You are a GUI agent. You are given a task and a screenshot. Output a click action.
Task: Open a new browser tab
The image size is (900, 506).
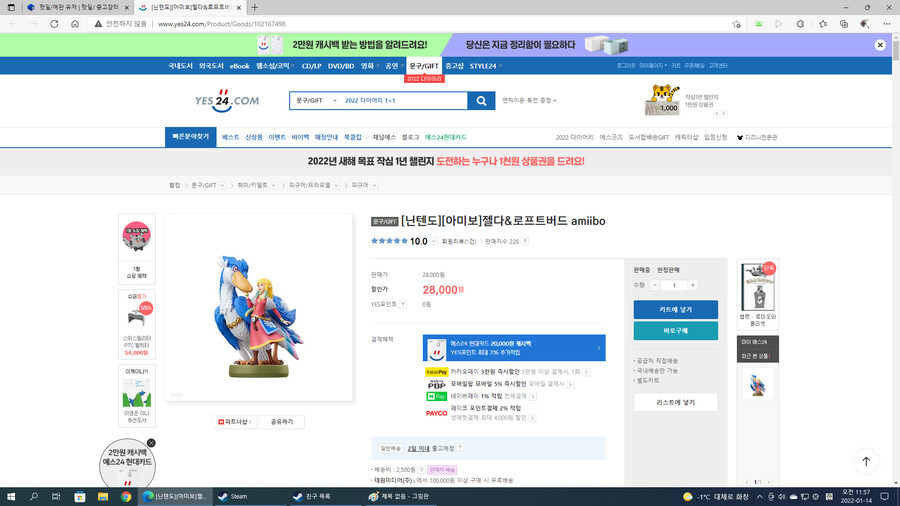(x=254, y=7)
